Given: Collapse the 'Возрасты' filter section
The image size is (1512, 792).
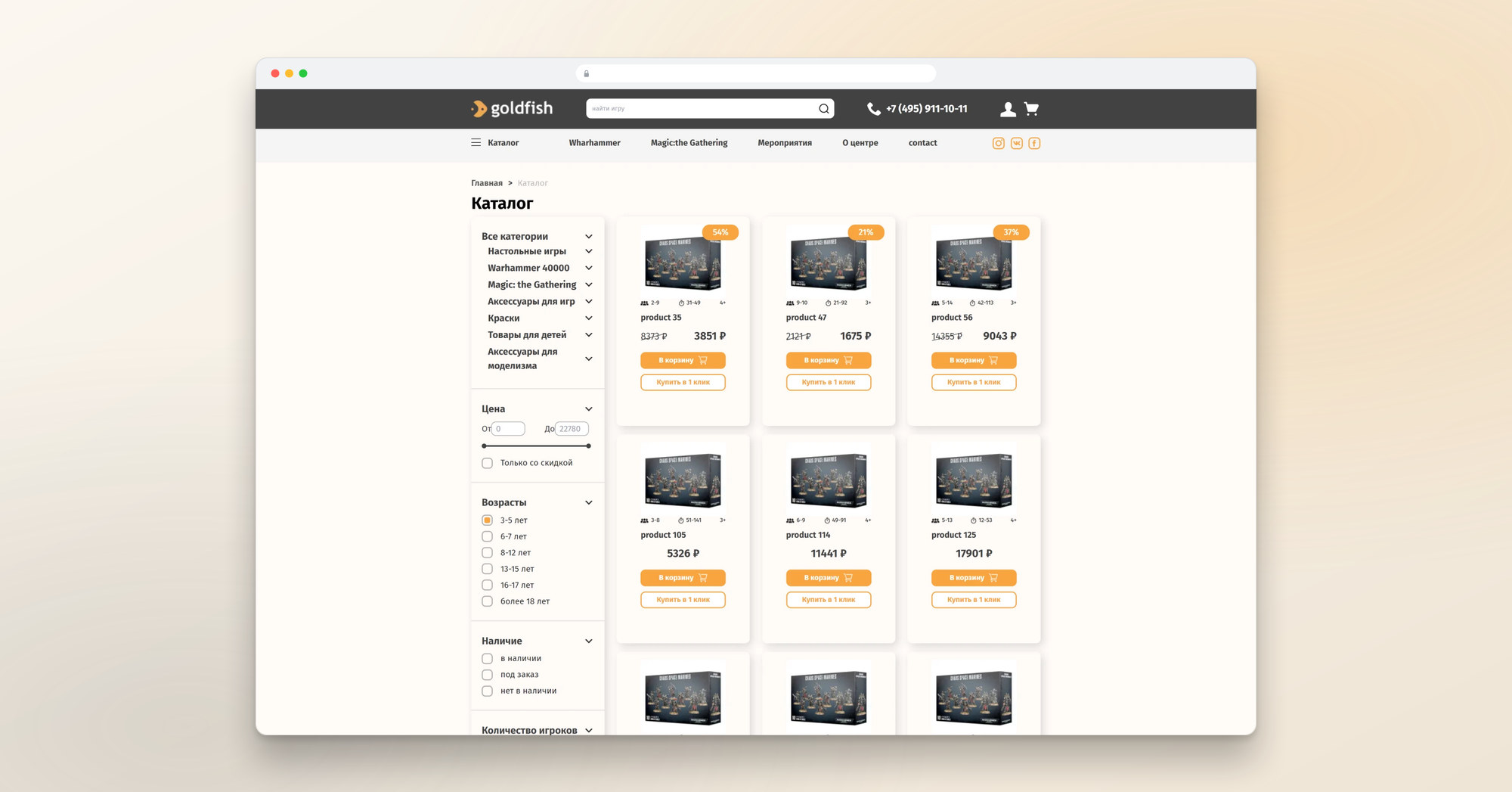Looking at the screenshot, I should (x=589, y=503).
